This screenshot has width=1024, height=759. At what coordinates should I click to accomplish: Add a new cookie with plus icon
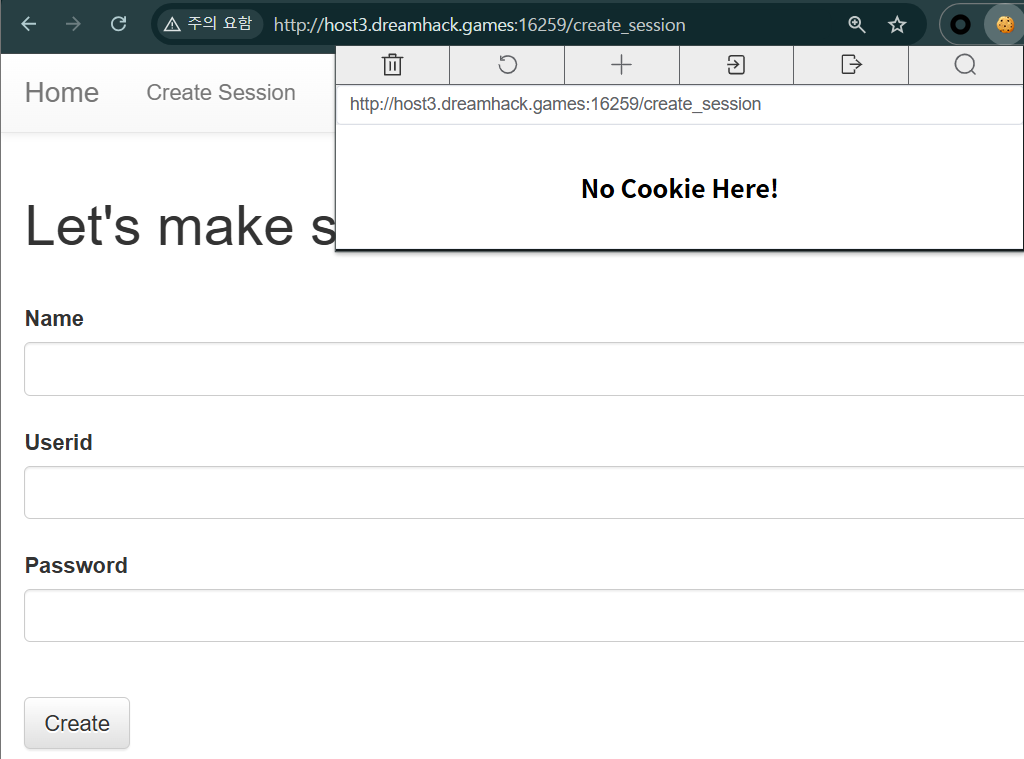click(621, 65)
